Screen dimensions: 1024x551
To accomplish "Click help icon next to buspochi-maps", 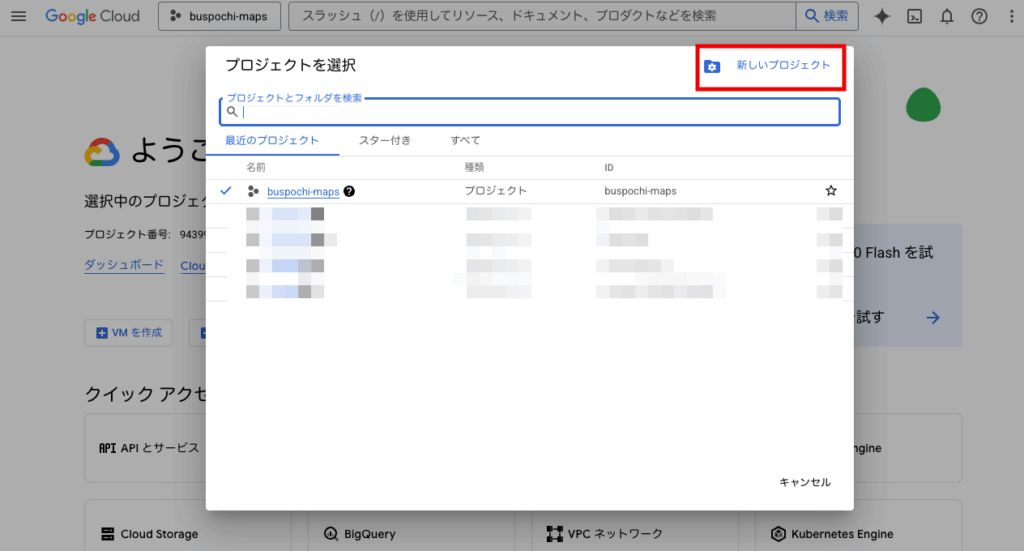I will (x=349, y=191).
